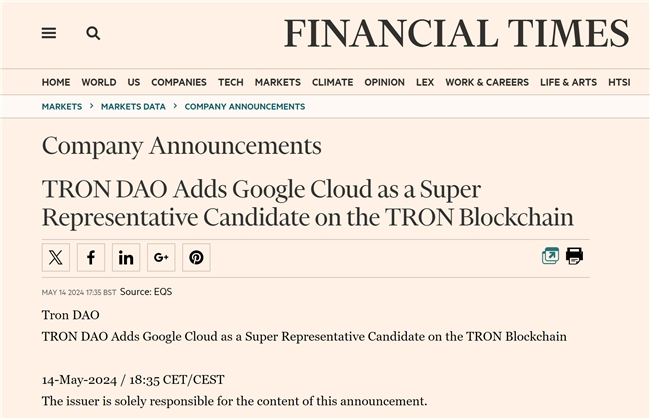
Task: Share article on LinkedIn
Action: click(x=126, y=257)
